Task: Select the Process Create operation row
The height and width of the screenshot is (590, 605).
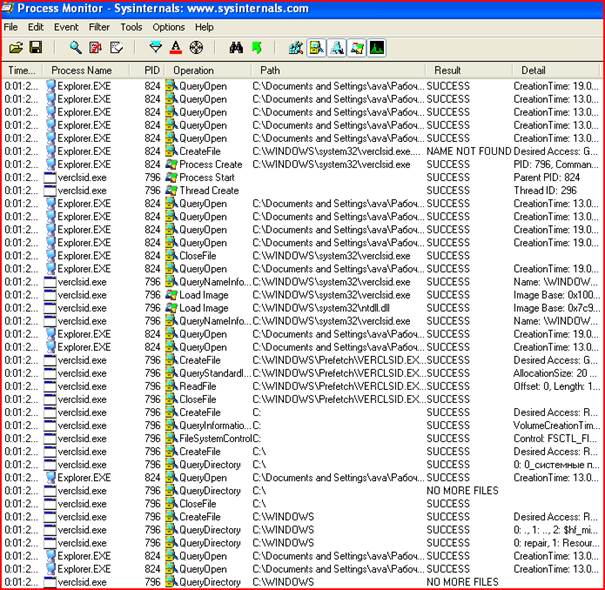Action: [x=302, y=164]
